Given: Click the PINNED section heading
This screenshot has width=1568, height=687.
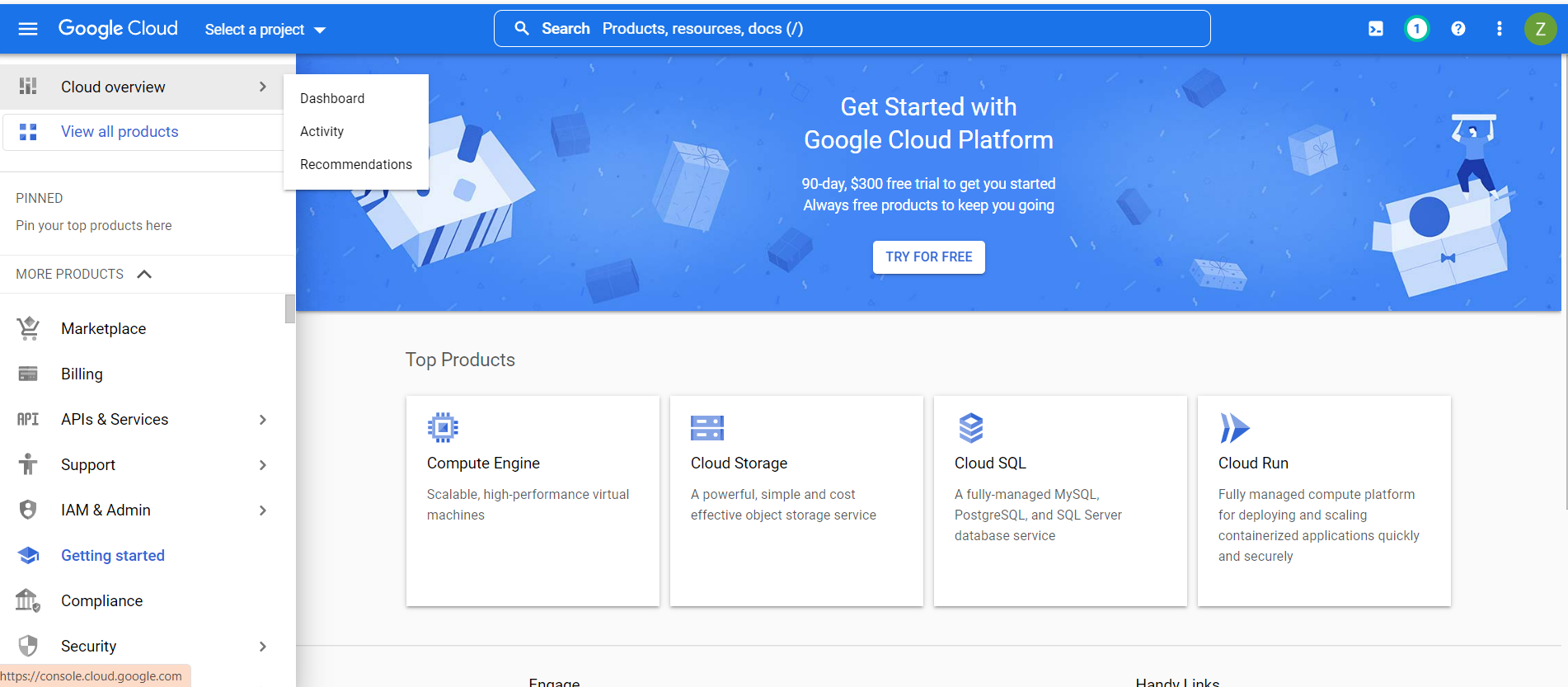Looking at the screenshot, I should coord(40,198).
